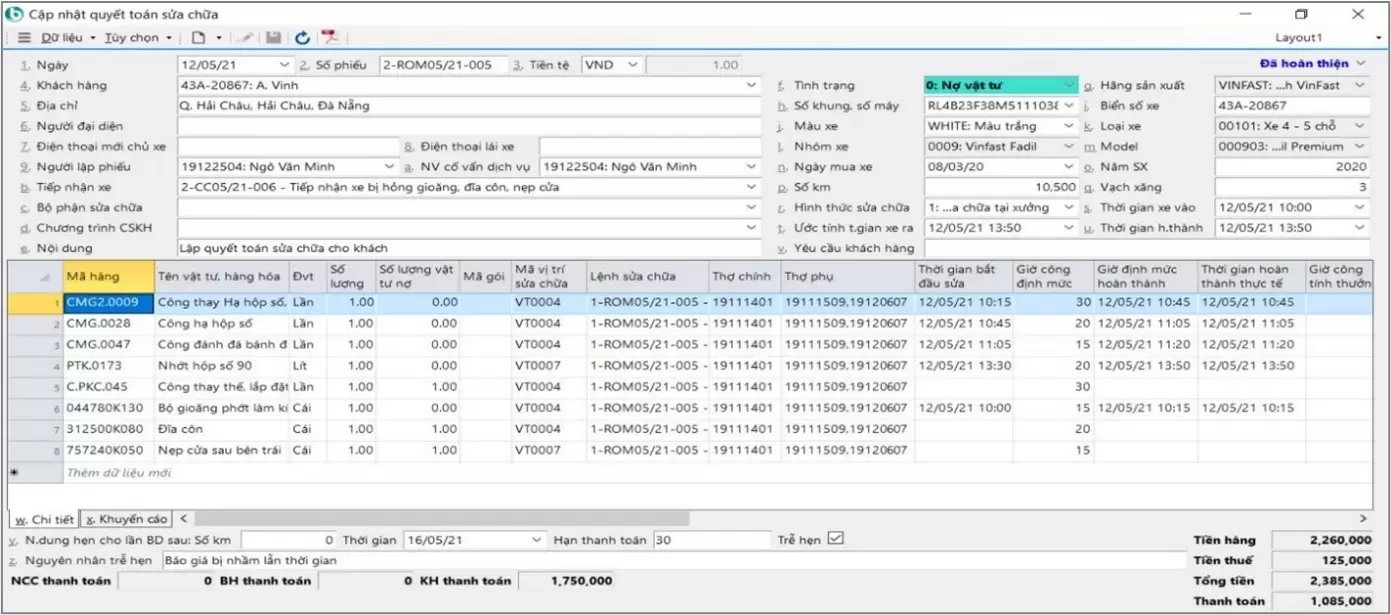Open the Tiền tệ VND dropdown
This screenshot has width=1391, height=615.
tap(632, 65)
